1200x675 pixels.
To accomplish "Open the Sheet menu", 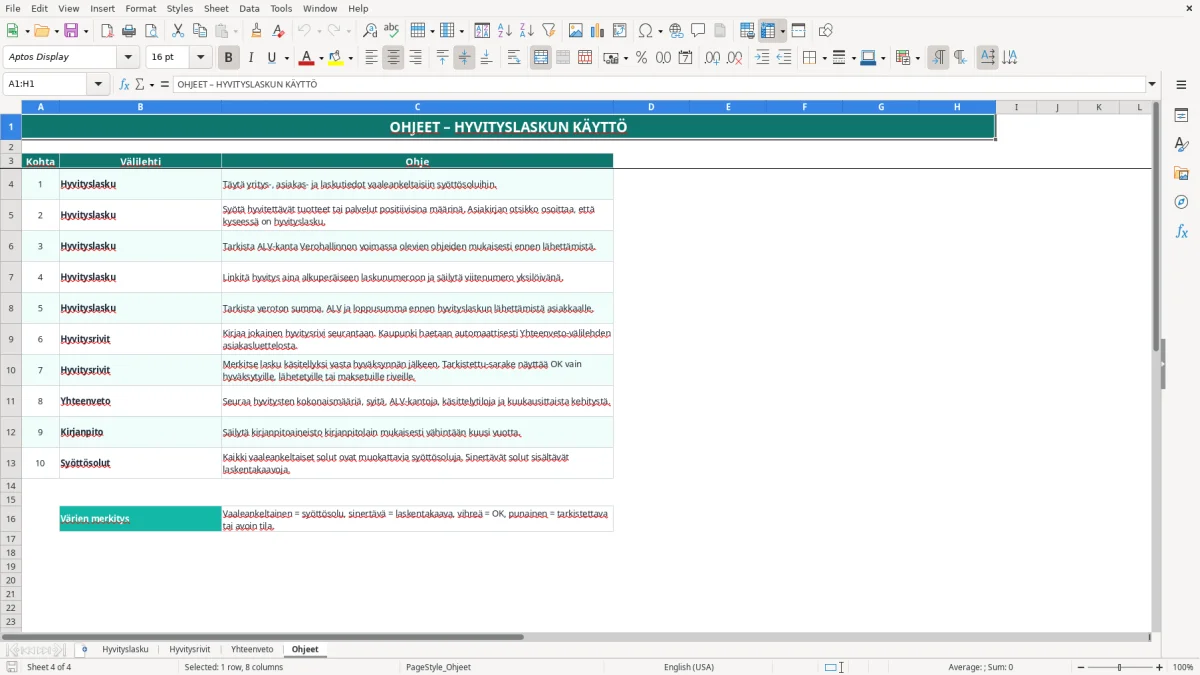I will point(216,8).
